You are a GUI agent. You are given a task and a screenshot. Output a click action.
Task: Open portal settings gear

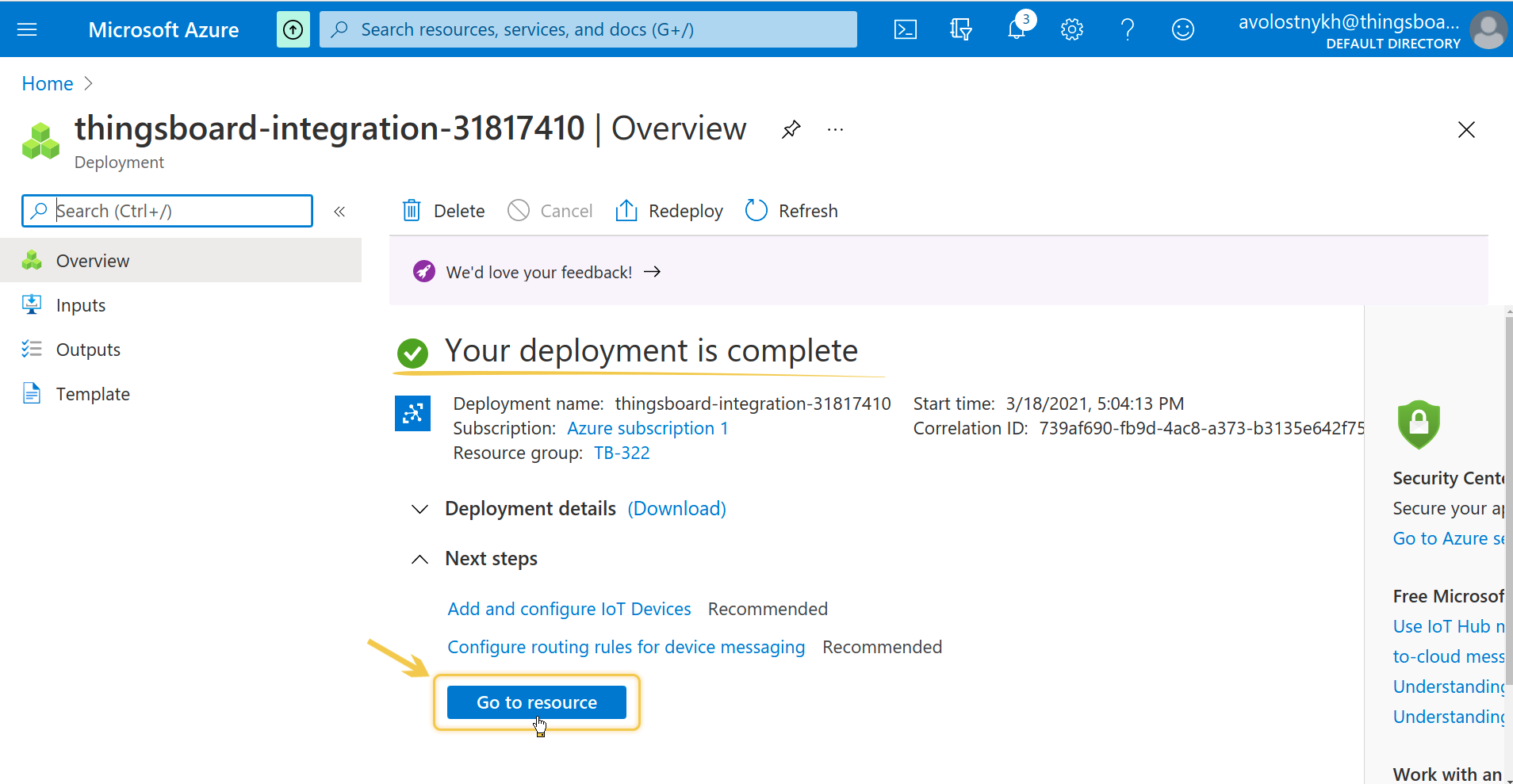point(1072,29)
